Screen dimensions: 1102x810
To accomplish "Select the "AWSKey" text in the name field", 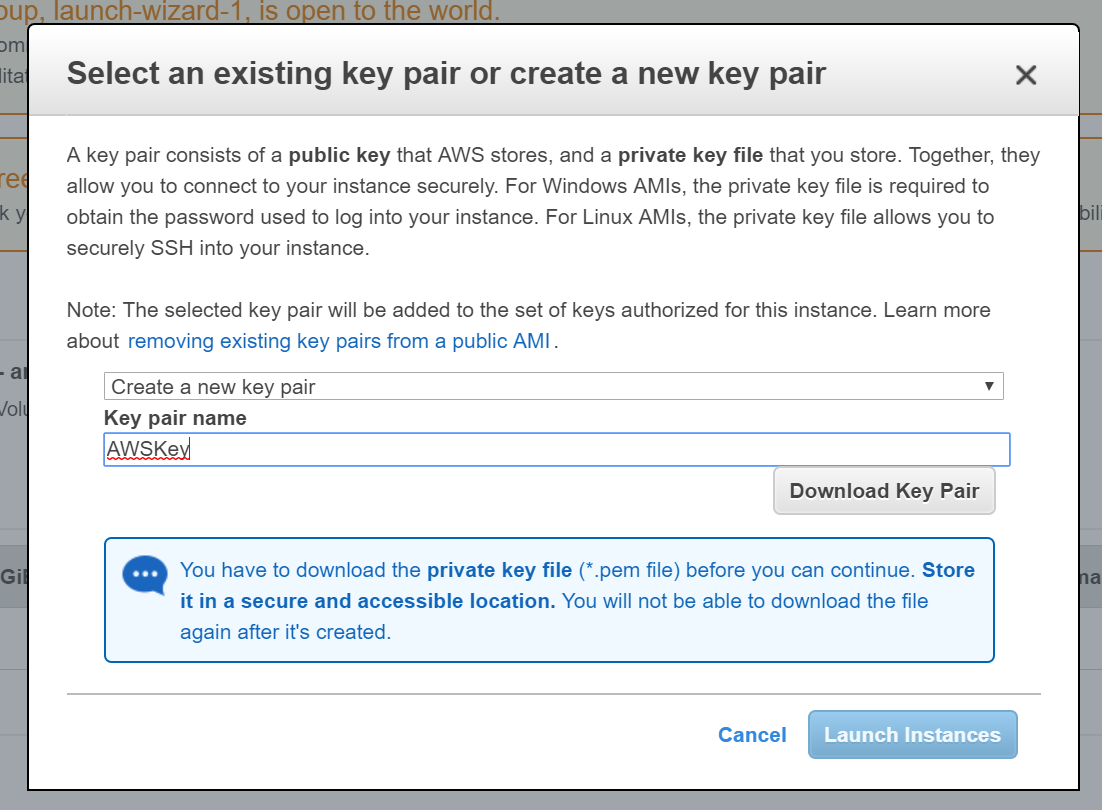I will click(x=147, y=449).
